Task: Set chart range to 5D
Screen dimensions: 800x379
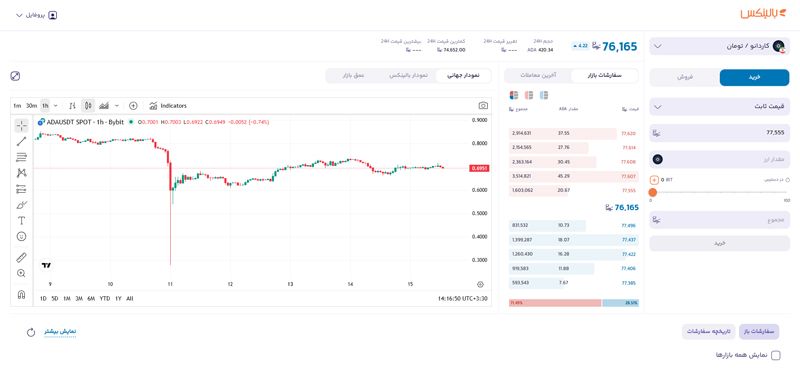Action: pos(55,298)
